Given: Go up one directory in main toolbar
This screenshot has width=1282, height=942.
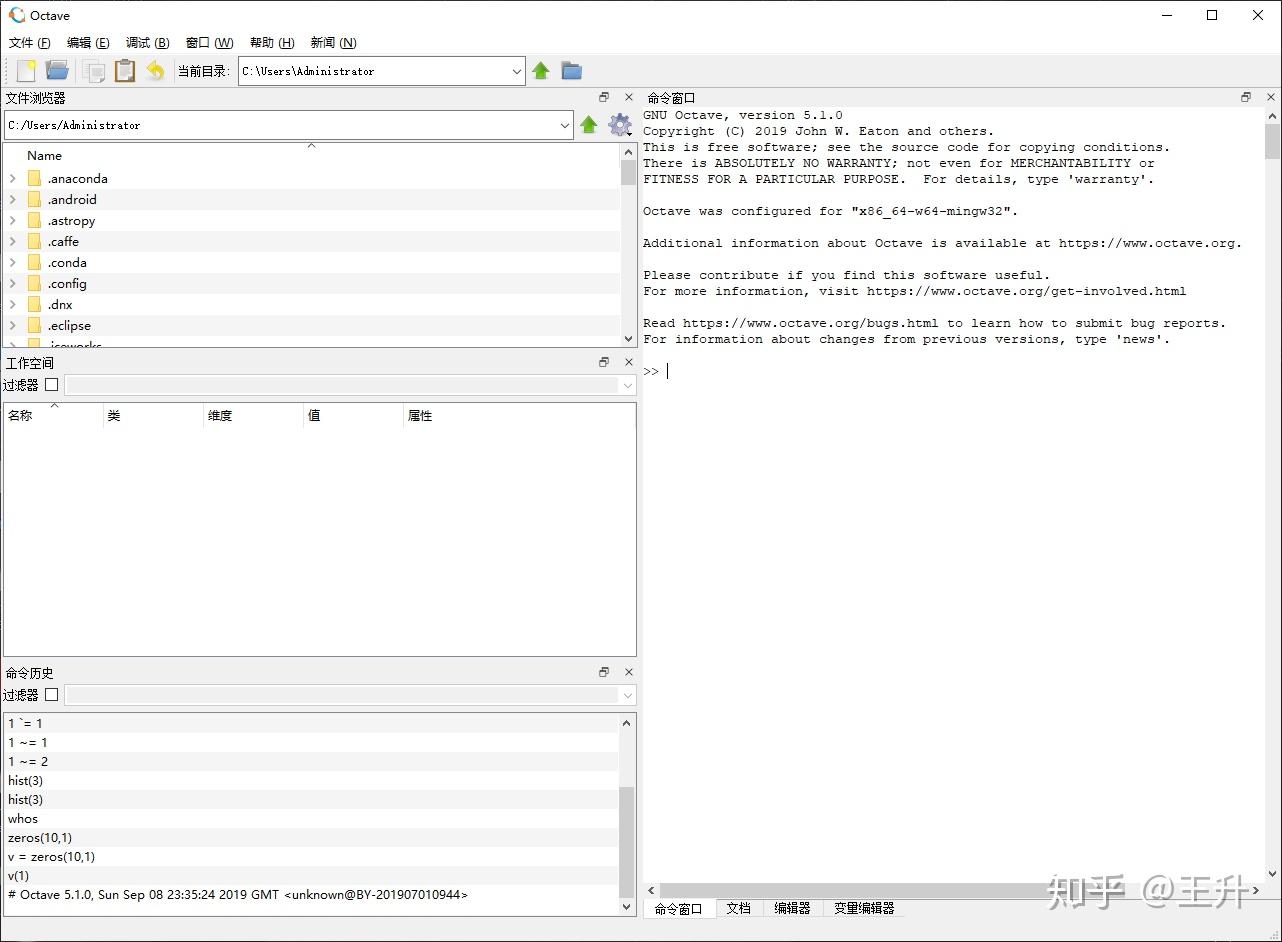Looking at the screenshot, I should click(x=541, y=70).
